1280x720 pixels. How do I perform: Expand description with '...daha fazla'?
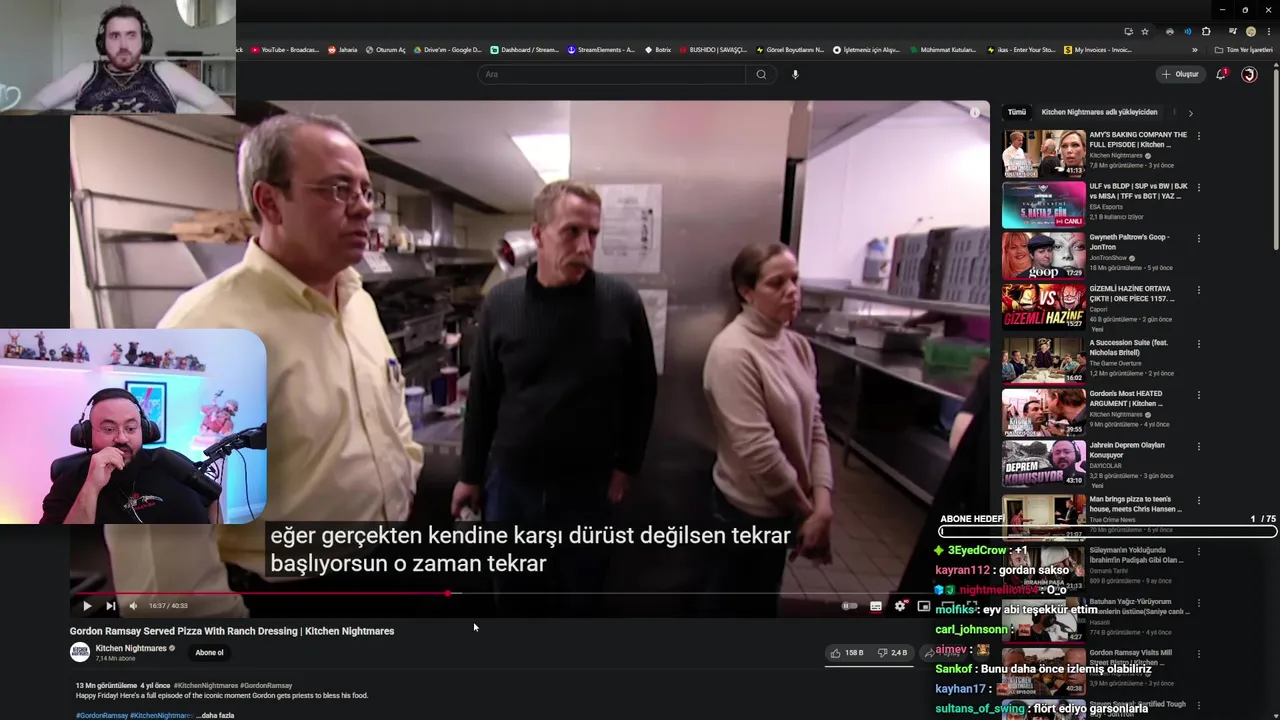(x=215, y=715)
